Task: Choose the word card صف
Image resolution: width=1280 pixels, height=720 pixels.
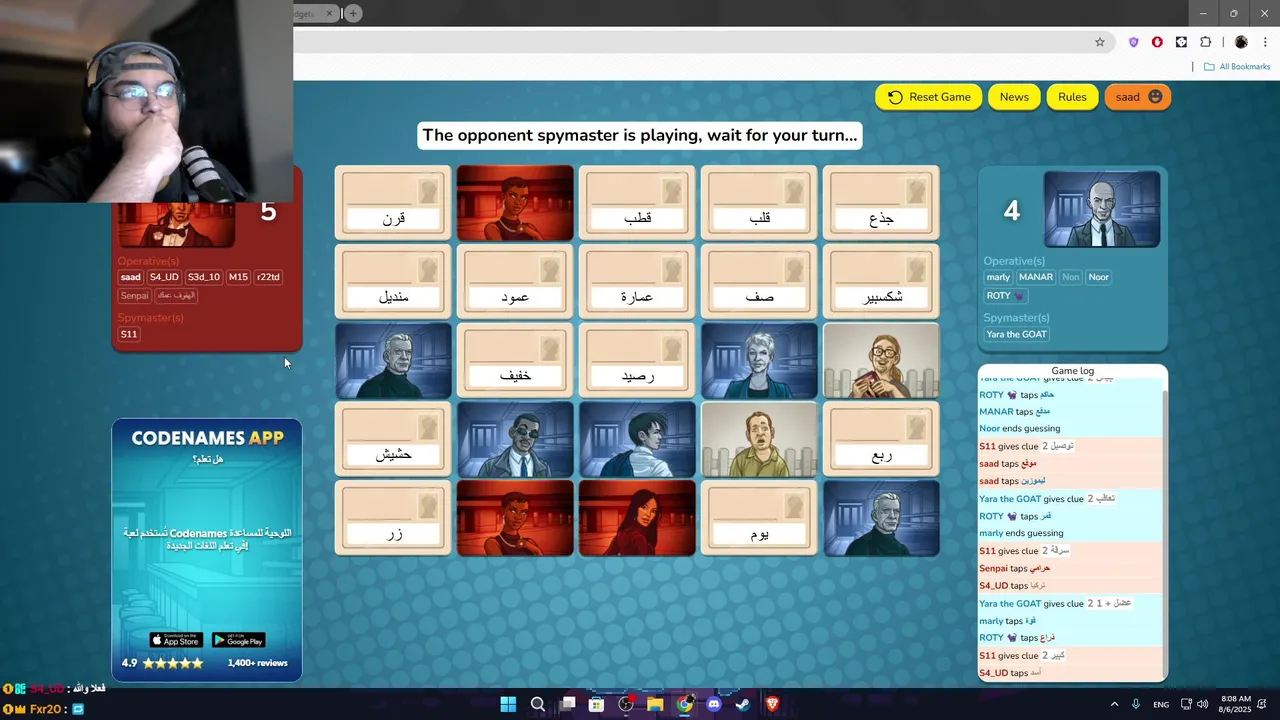Action: 759,282
